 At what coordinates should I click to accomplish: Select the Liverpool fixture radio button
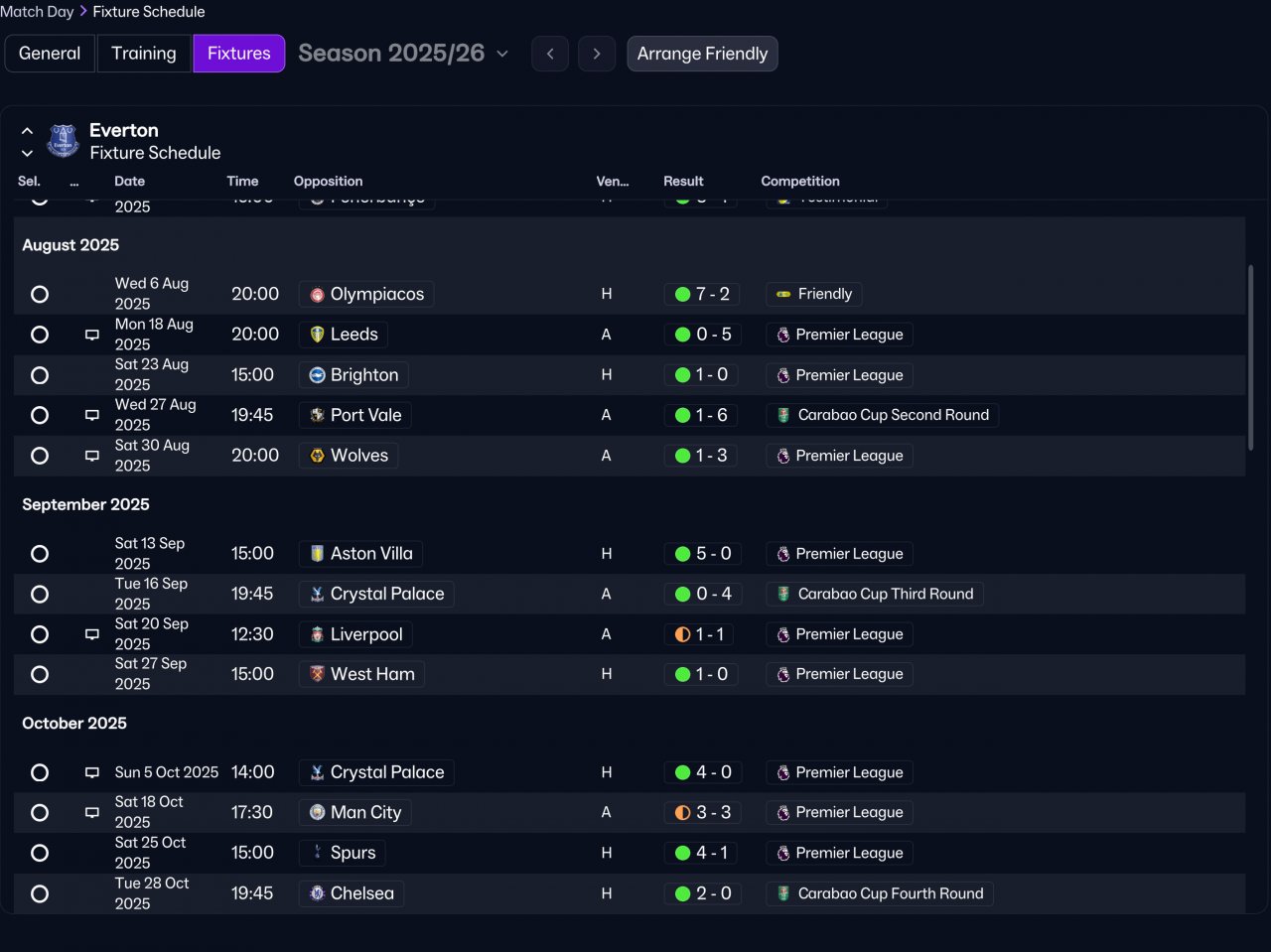coord(40,634)
